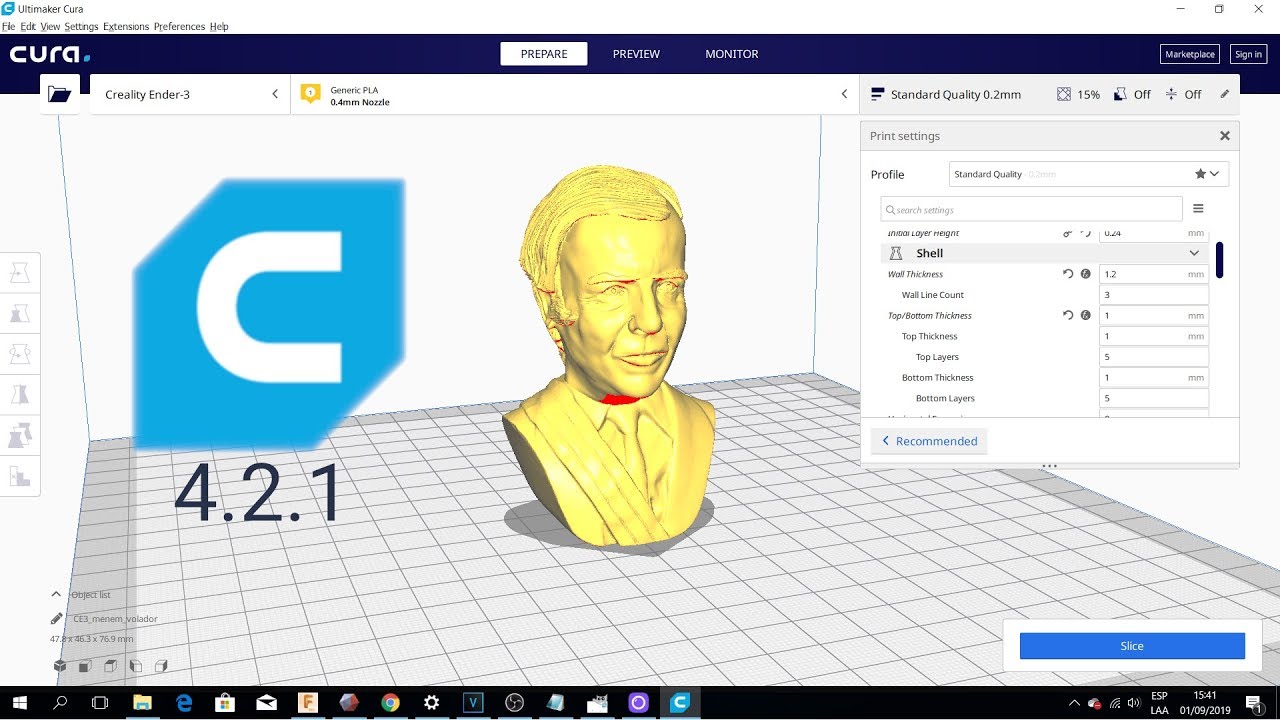Select the Support Blocker tool

pyautogui.click(x=20, y=476)
